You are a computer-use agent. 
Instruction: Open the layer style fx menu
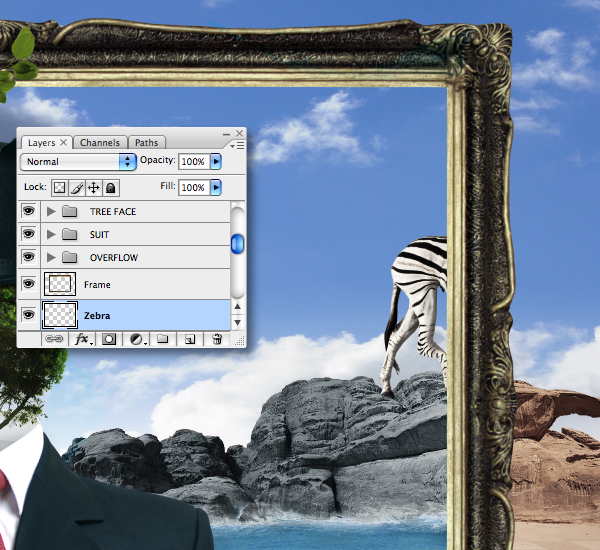click(82, 339)
